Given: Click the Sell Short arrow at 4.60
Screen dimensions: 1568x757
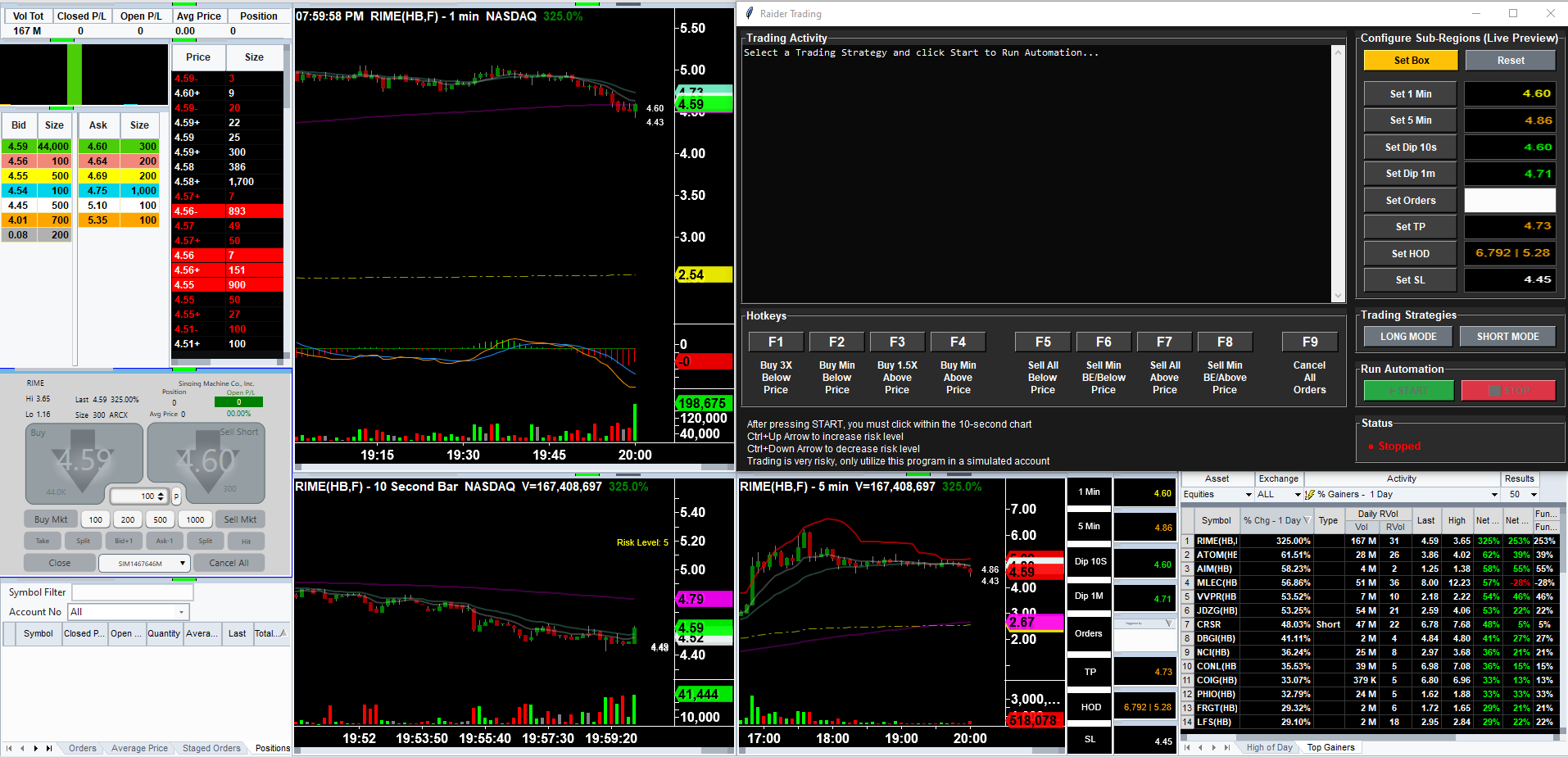Looking at the screenshot, I should [x=206, y=461].
